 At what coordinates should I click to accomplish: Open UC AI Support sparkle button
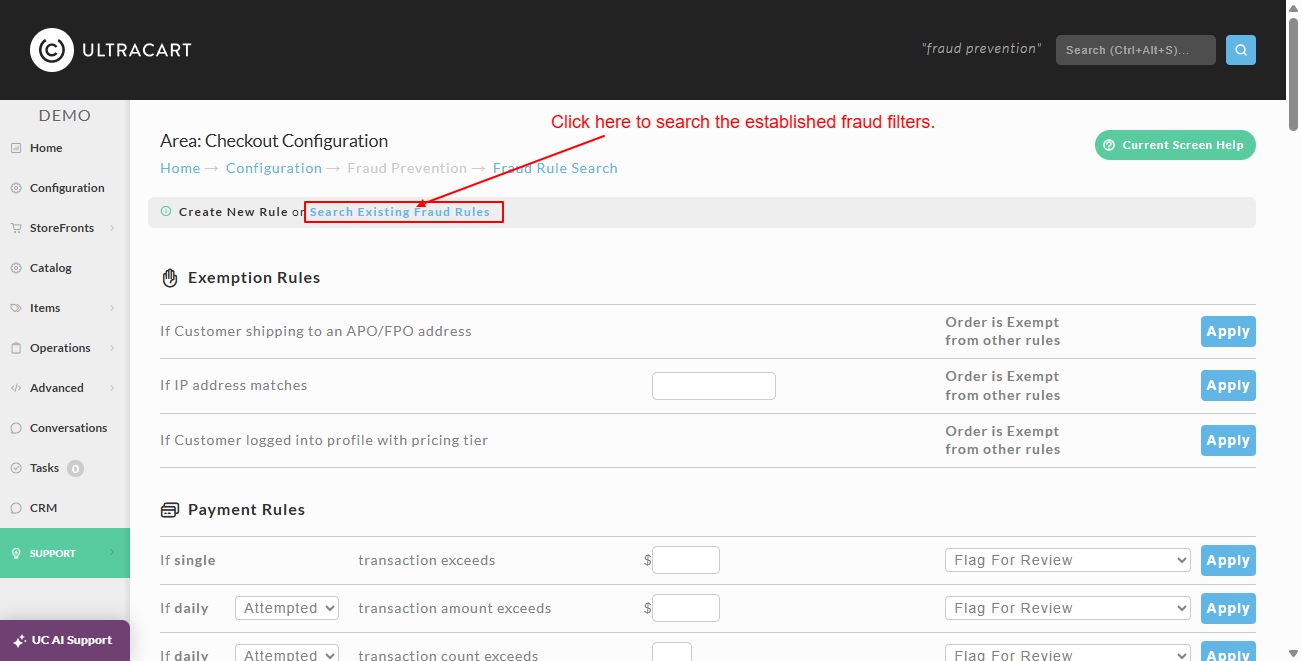click(65, 640)
